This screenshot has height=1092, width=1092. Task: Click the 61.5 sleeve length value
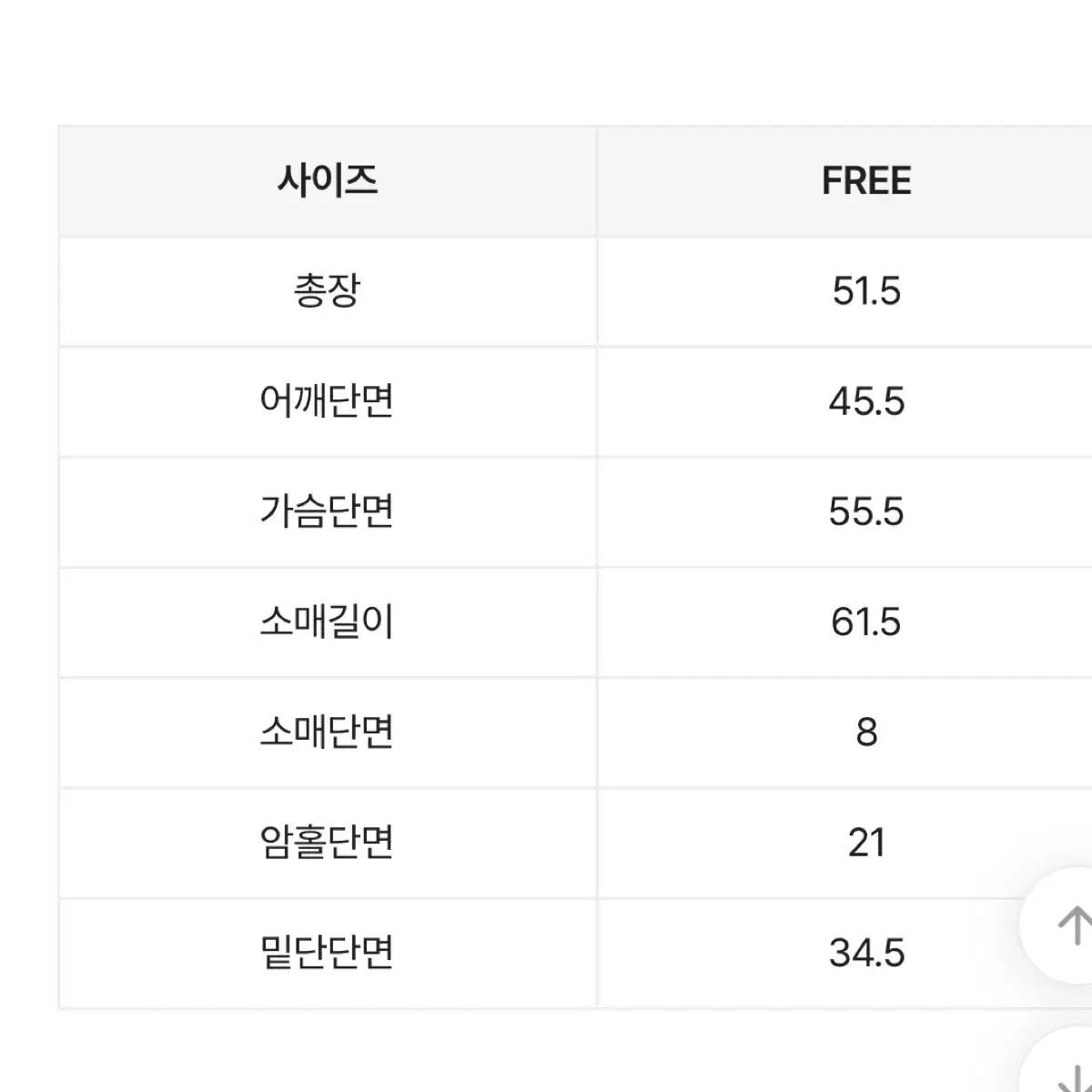coord(866,622)
